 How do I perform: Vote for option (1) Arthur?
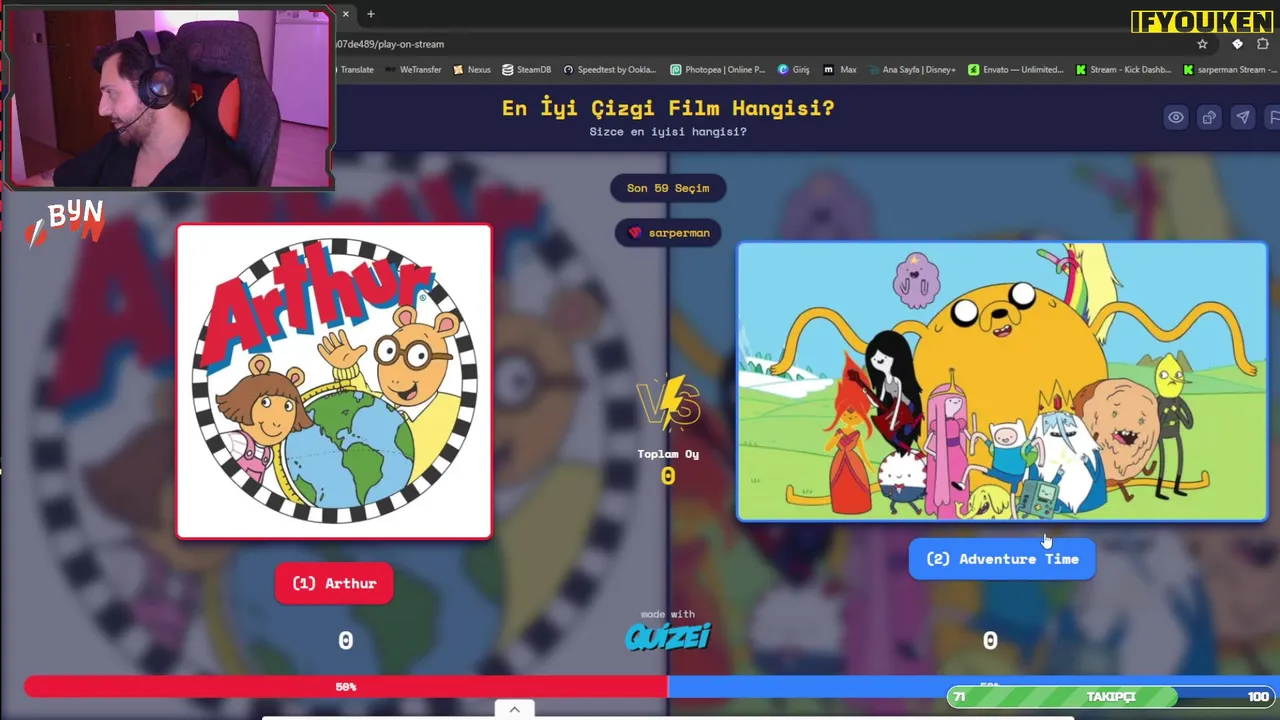pos(334,583)
